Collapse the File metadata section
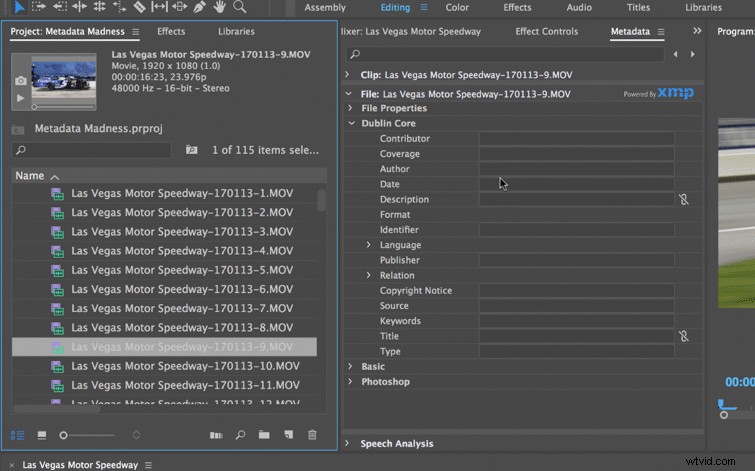Viewport: 755px width, 471px height. (348, 94)
